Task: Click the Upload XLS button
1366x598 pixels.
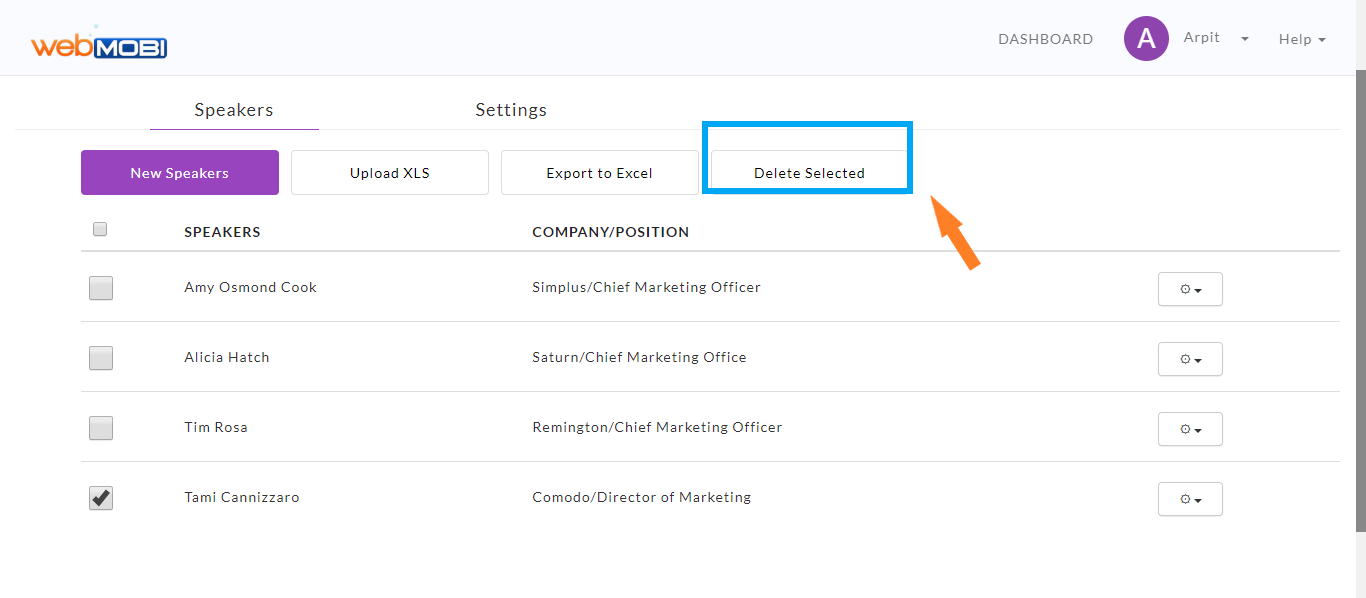Action: [390, 172]
